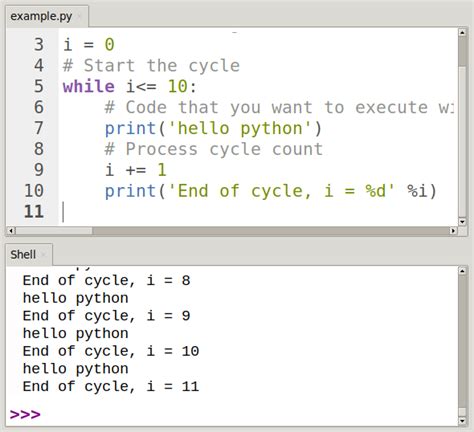Click the editor's vertical scroll down arrow
This screenshot has height=432, width=474.
[x=462, y=221]
